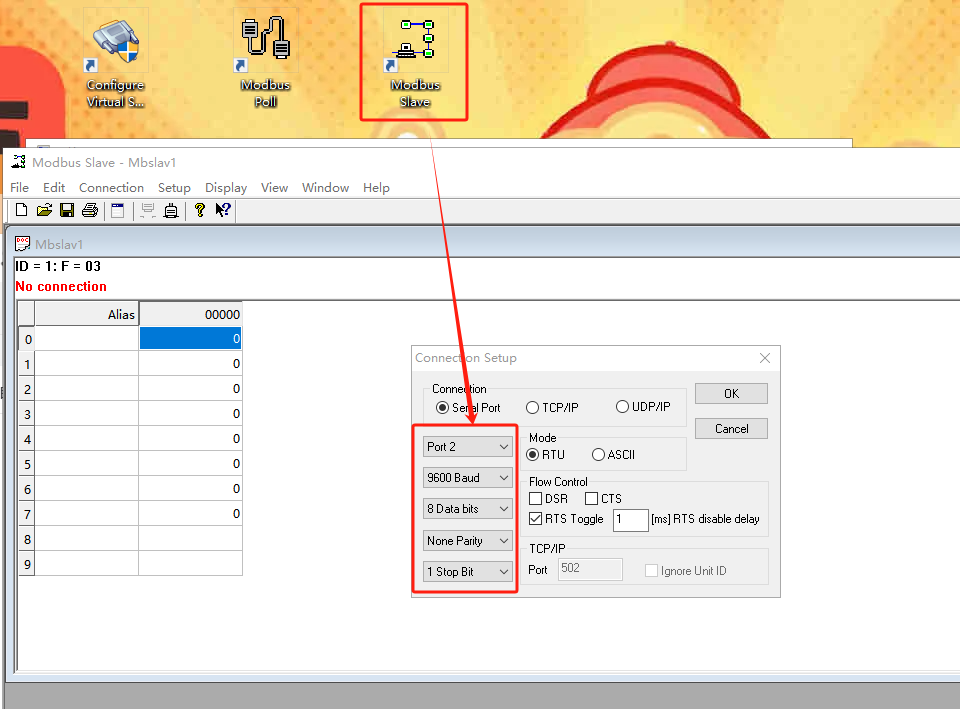Click the Connect toolbar icon
Viewport: 960px width, 709px height.
coord(148,211)
